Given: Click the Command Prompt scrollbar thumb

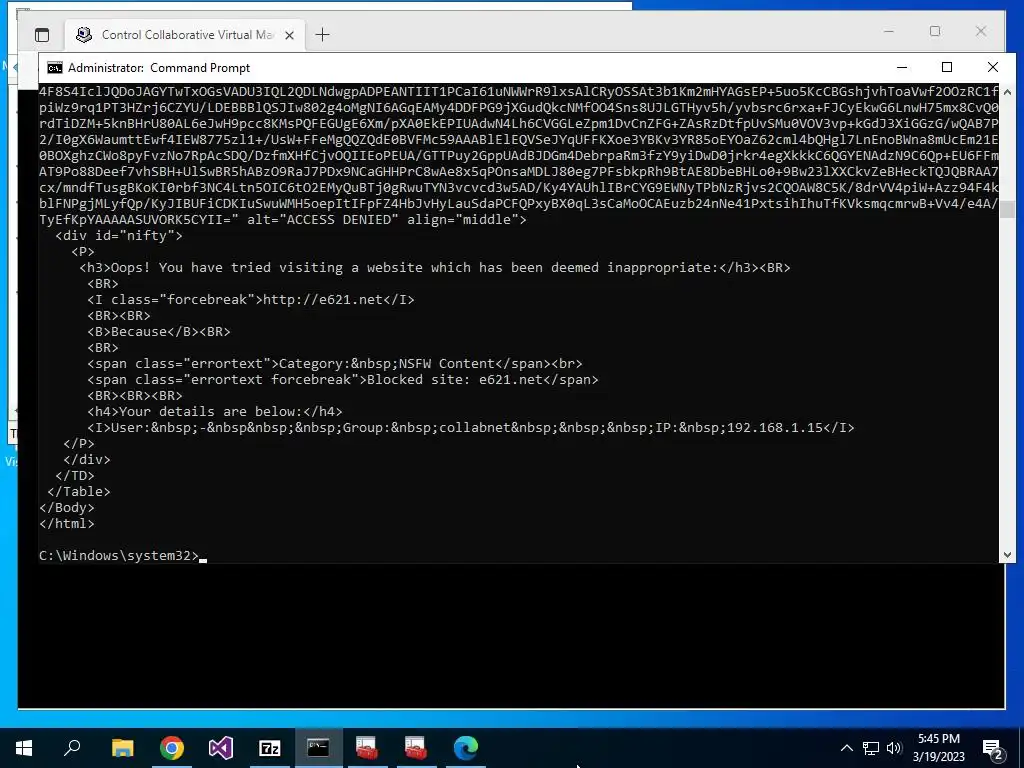Looking at the screenshot, I should 1007,210.
